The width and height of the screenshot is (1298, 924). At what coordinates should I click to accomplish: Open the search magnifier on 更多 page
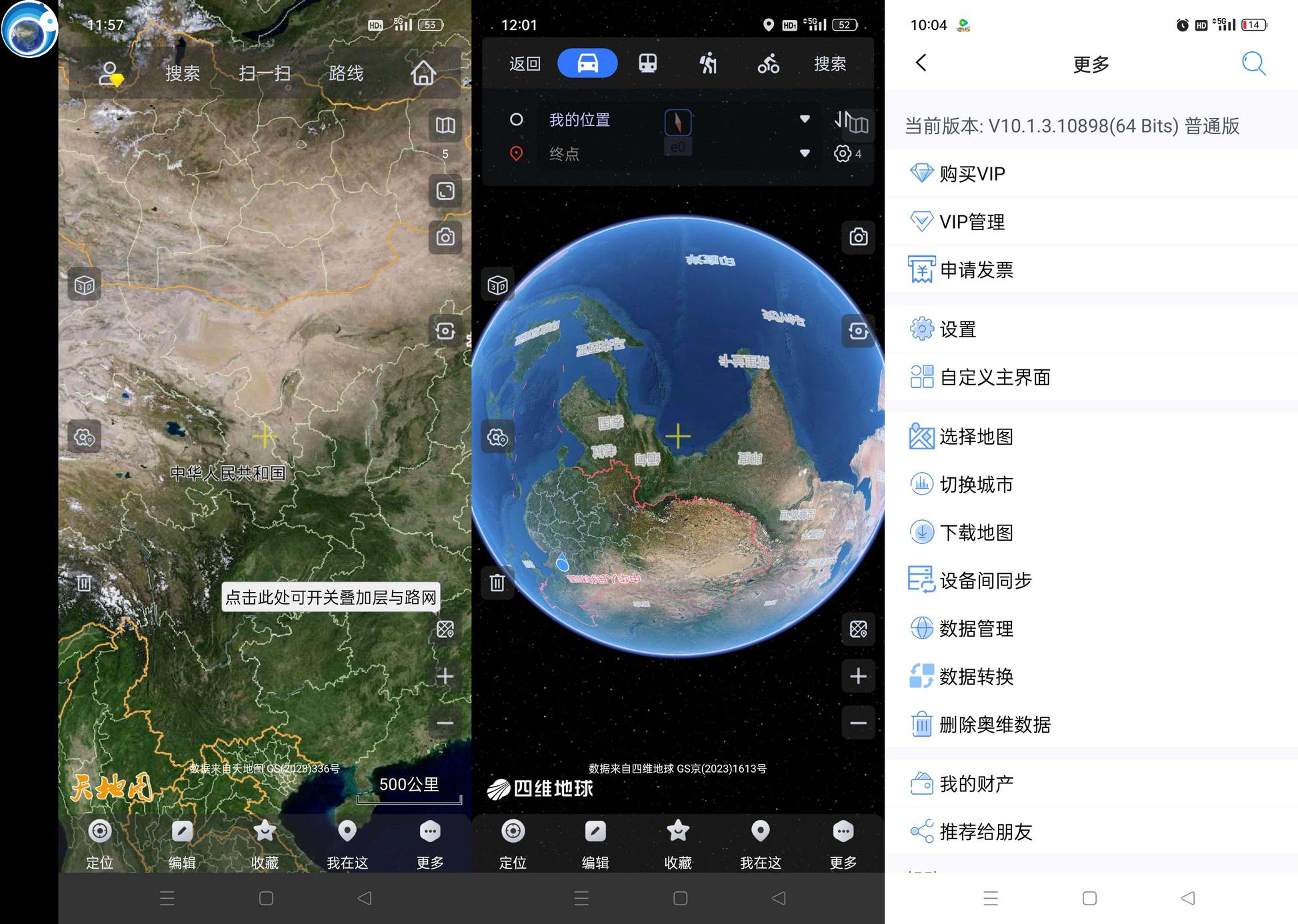[x=1253, y=63]
